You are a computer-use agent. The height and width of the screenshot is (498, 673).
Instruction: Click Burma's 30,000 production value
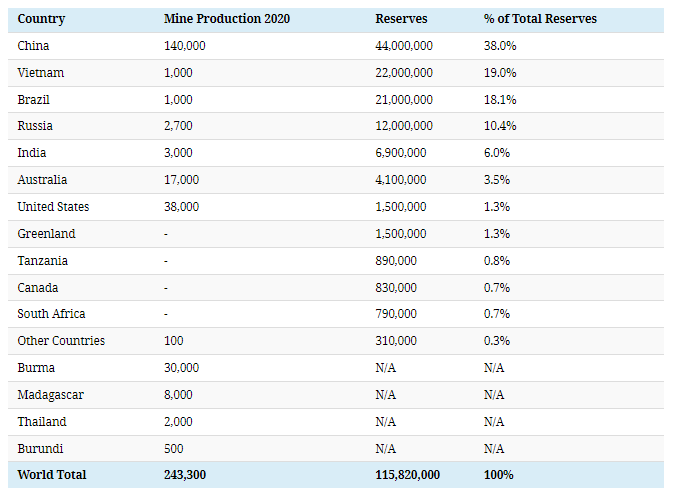coord(181,367)
